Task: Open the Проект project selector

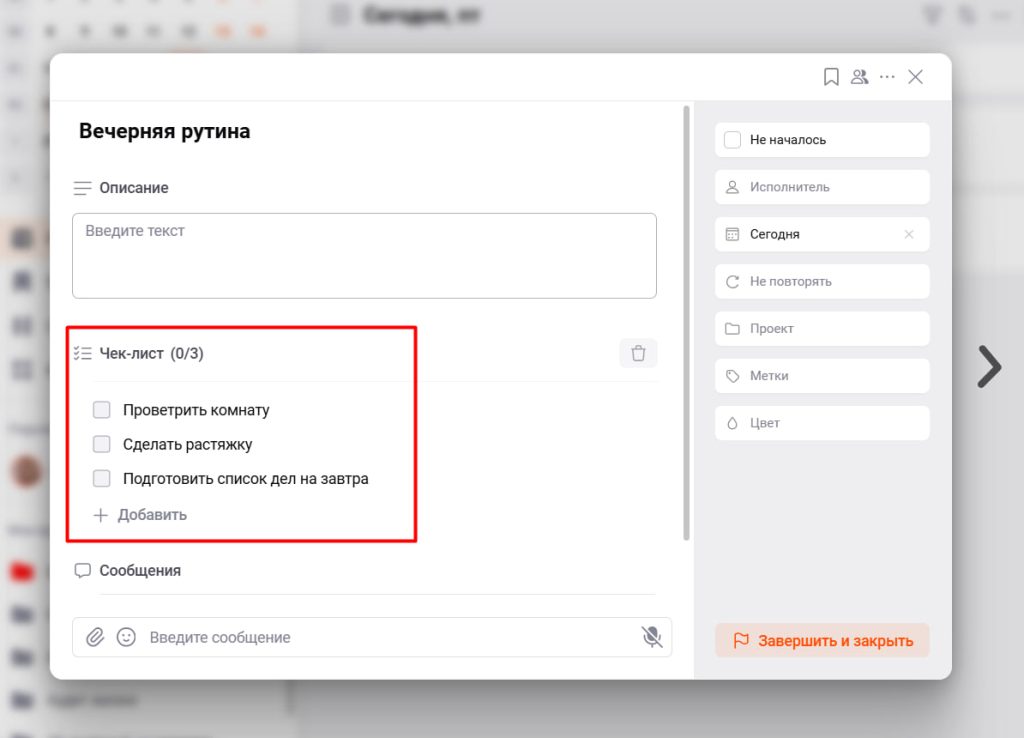Action: click(822, 328)
